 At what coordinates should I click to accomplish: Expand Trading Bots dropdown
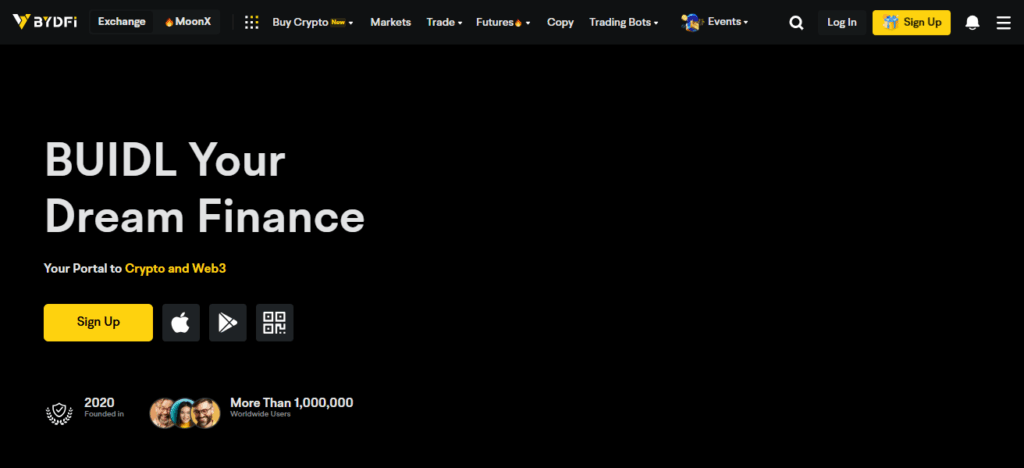623,22
